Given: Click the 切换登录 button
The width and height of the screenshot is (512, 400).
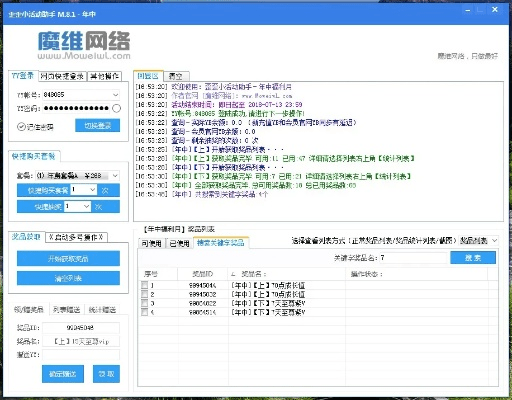Looking at the screenshot, I should point(97,126).
